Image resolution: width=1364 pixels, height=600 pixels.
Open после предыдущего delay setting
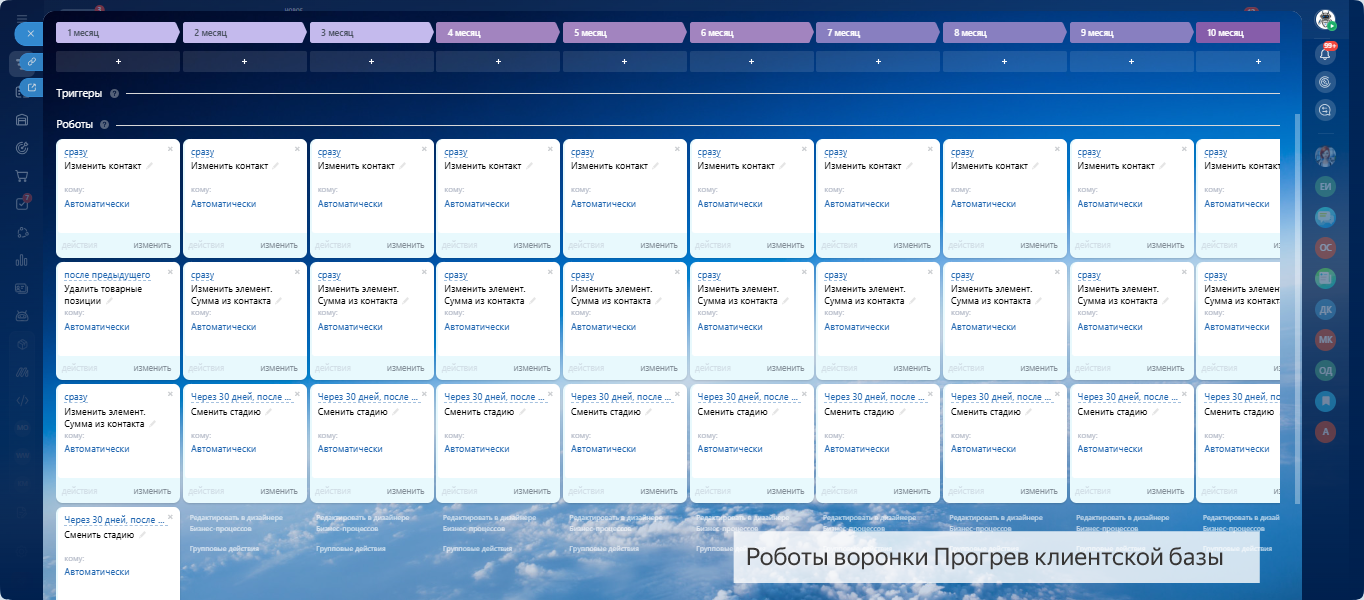point(107,275)
